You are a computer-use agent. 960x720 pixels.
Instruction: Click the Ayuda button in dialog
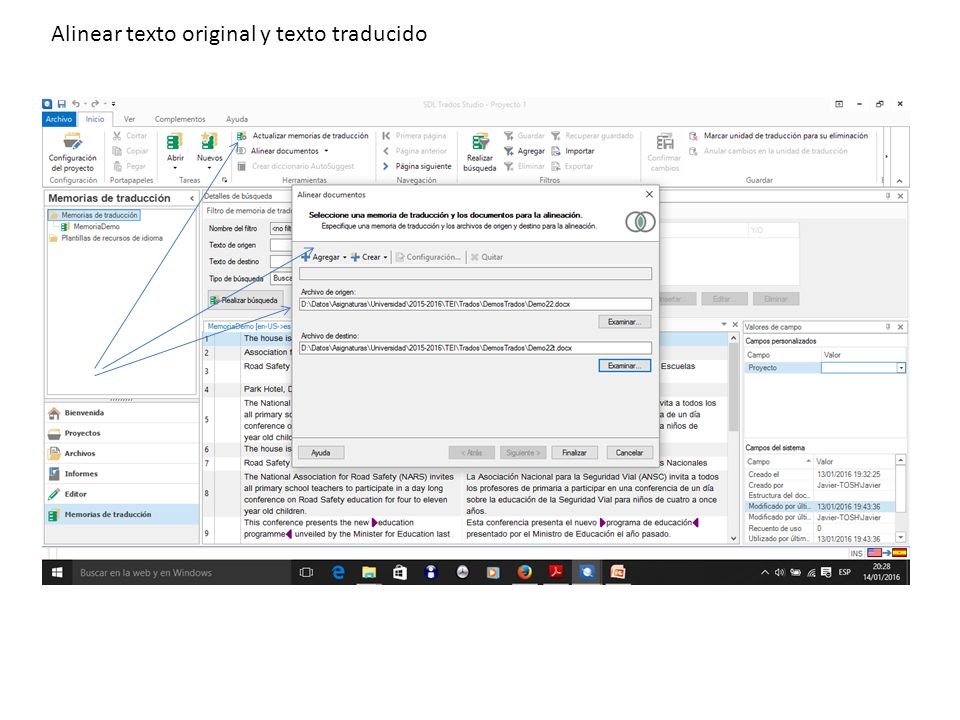[x=321, y=453]
